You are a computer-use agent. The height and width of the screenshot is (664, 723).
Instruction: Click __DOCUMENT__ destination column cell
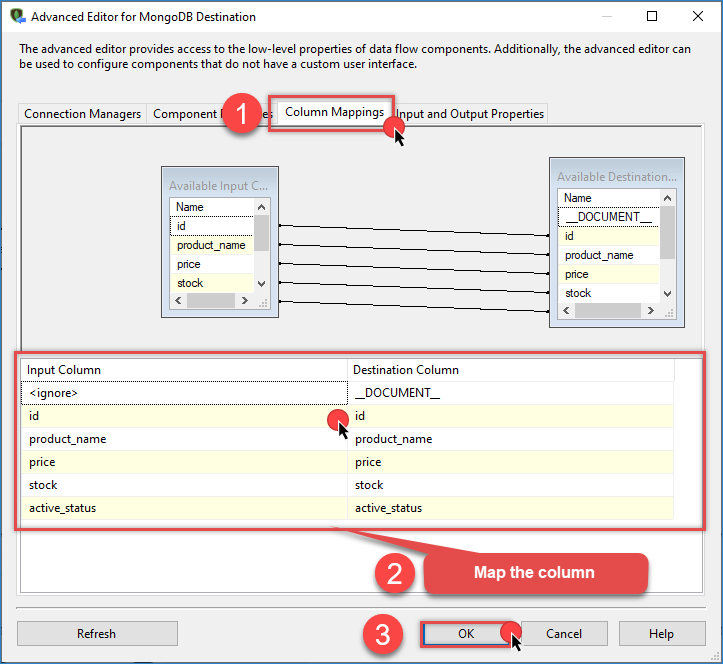(510, 393)
